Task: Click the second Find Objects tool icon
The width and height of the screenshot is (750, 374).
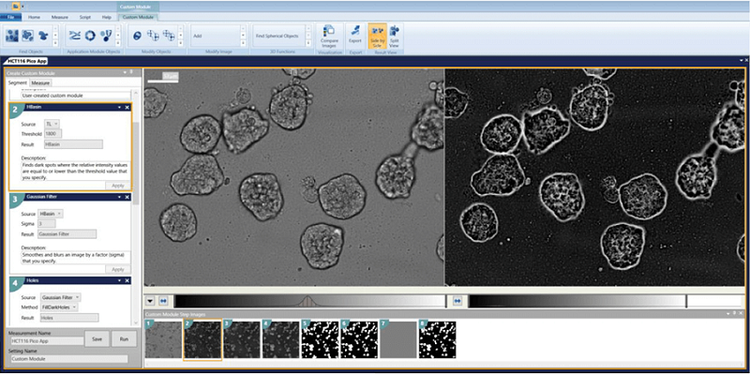Action: (28, 35)
